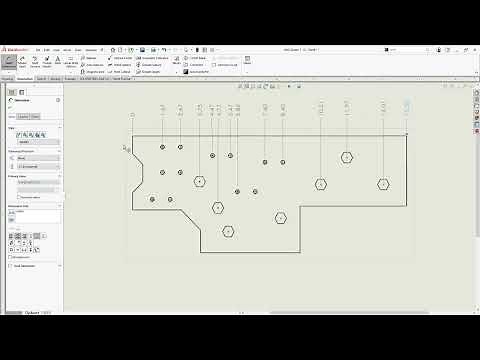Image resolution: width=480 pixels, height=360 pixels.
Task: Select the highlighted blue ordinate dimension
Action: [406, 107]
